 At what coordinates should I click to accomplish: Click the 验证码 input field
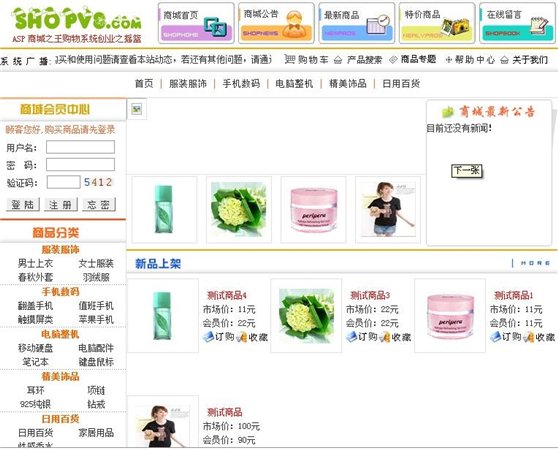click(63, 182)
